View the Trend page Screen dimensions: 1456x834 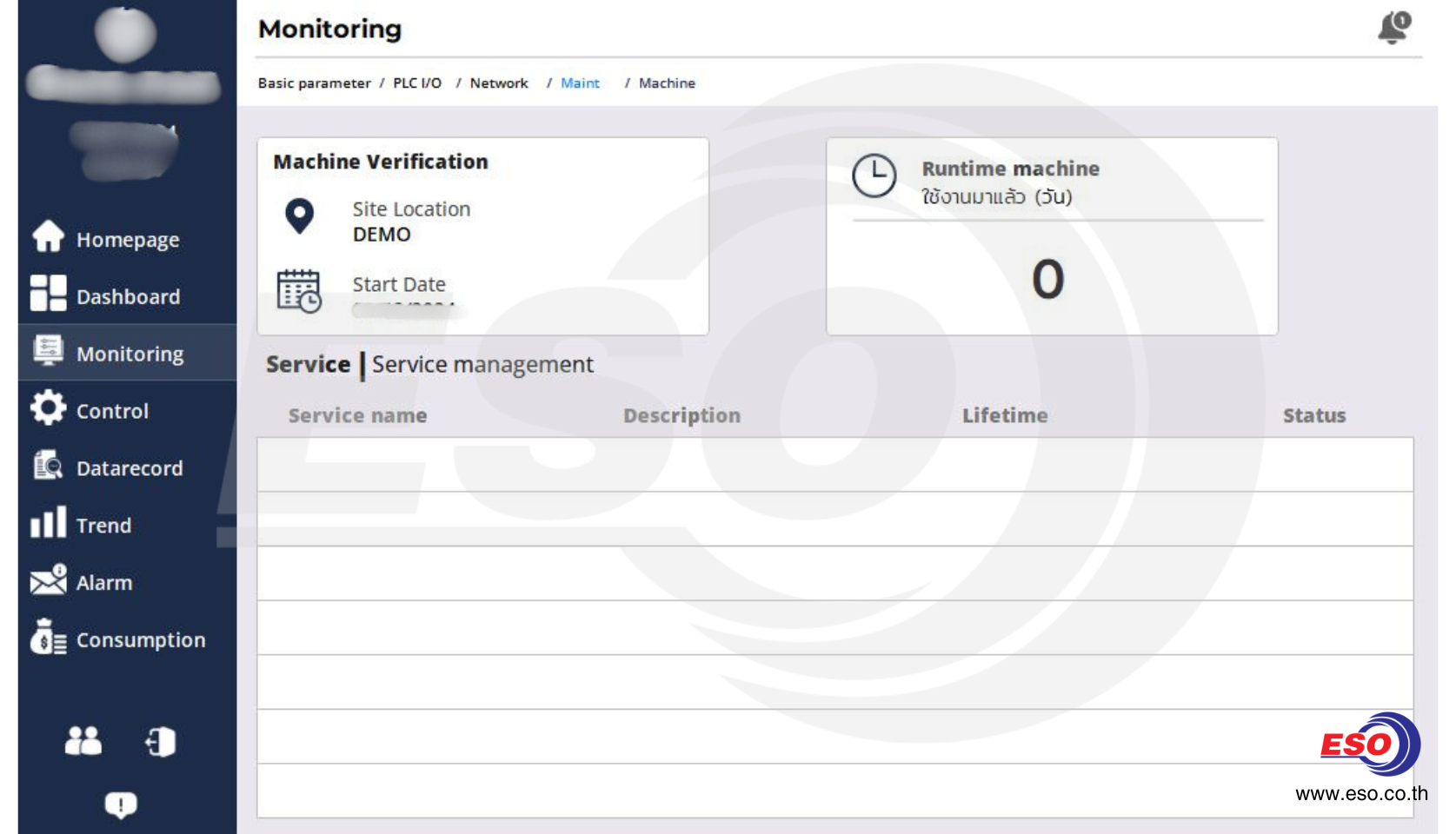pos(103,526)
